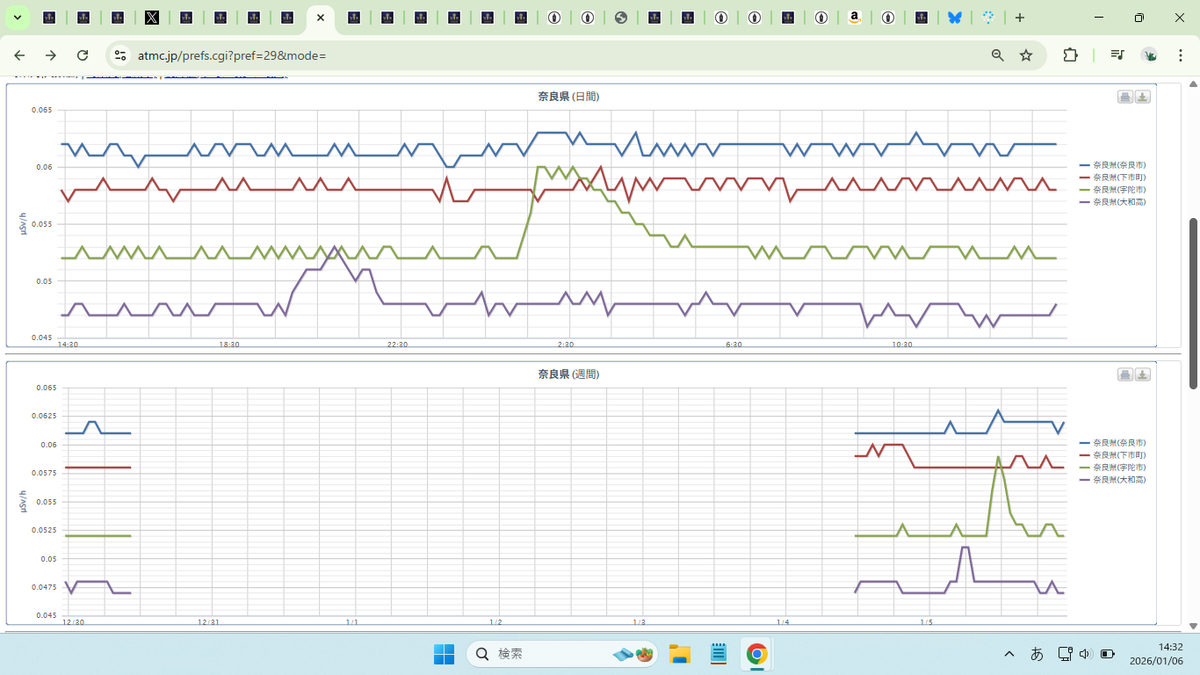Toggle 奈良県(大和高) series in weekly chart legend
The image size is (1200, 675).
[1112, 480]
